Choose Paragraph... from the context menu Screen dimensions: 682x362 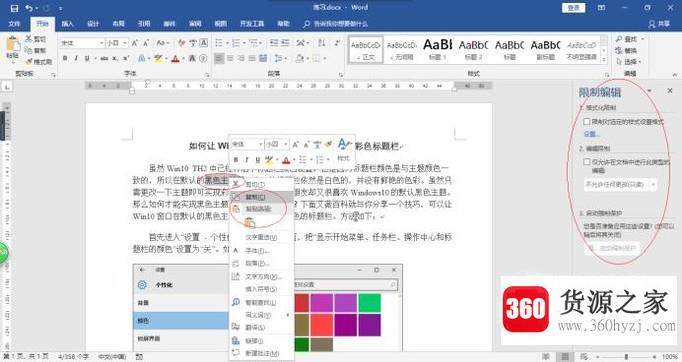tap(262, 263)
